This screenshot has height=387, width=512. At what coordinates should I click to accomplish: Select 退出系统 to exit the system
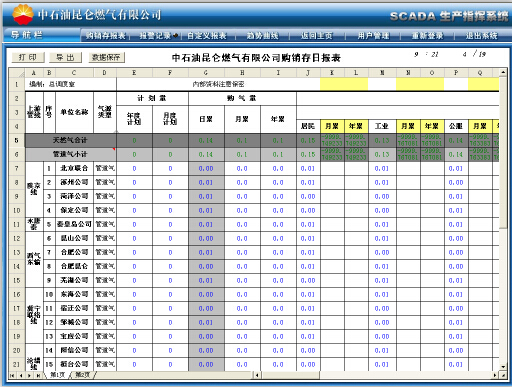(x=482, y=35)
